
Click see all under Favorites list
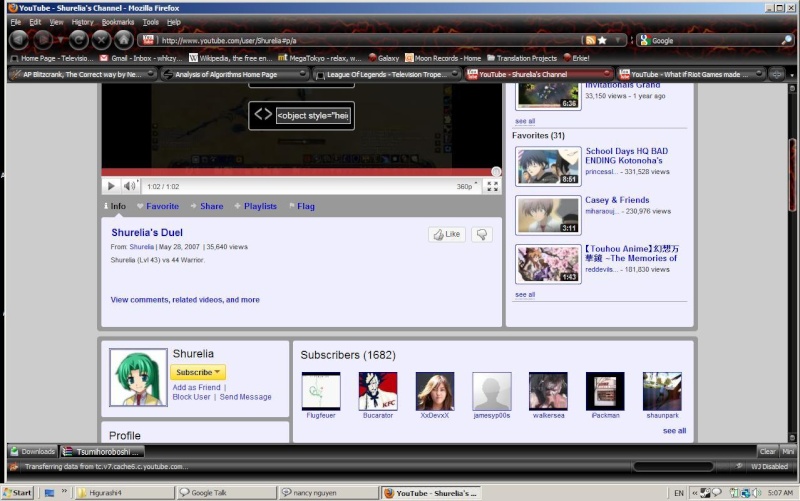pyautogui.click(x=525, y=294)
